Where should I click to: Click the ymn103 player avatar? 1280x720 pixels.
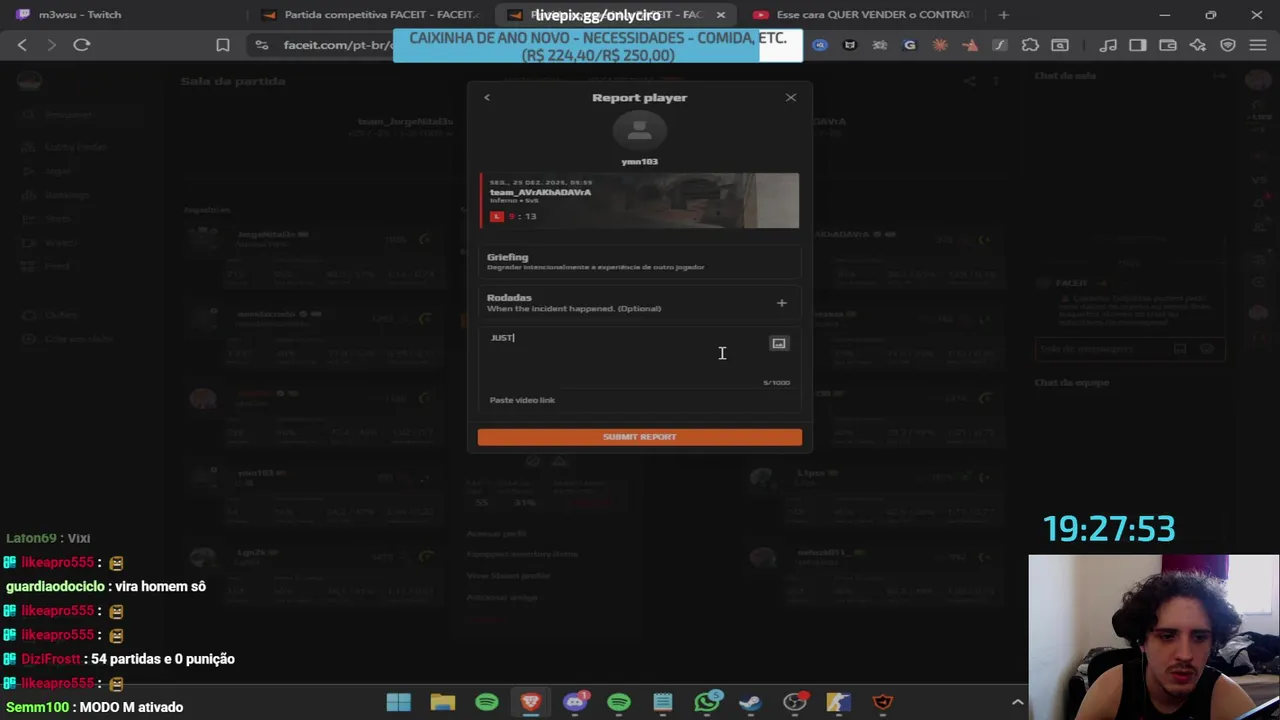pos(639,131)
